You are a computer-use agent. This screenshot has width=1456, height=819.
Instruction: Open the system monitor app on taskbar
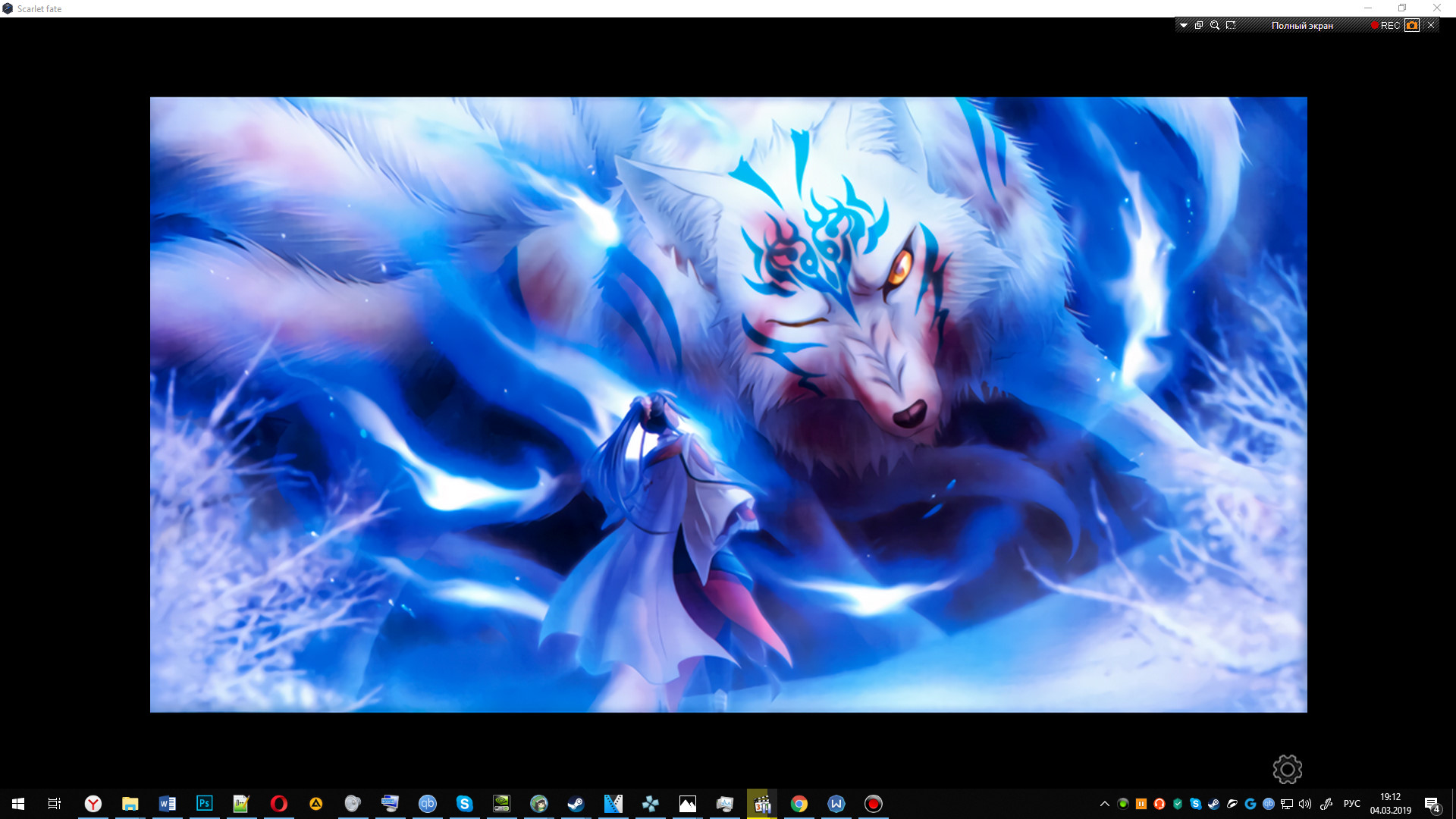tap(725, 804)
